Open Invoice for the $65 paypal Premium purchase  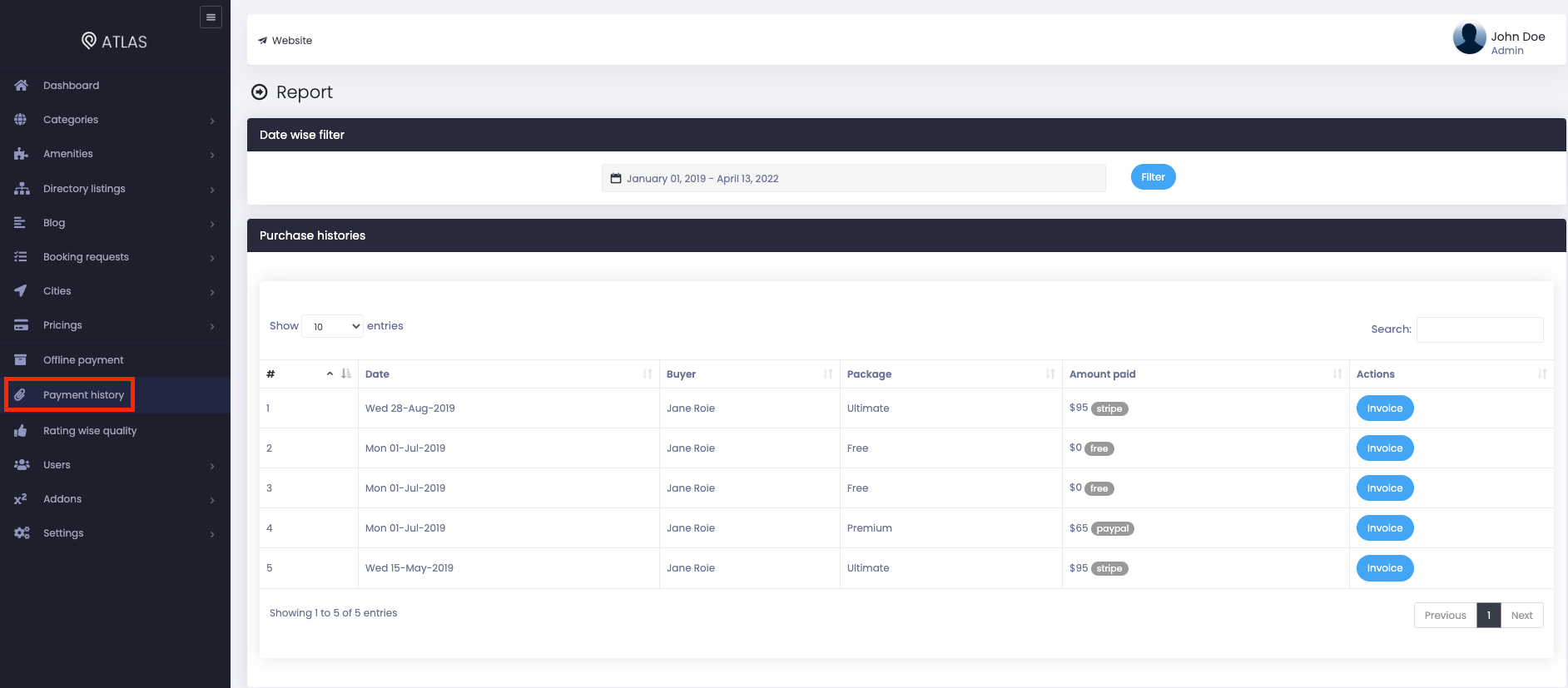pyautogui.click(x=1385, y=527)
